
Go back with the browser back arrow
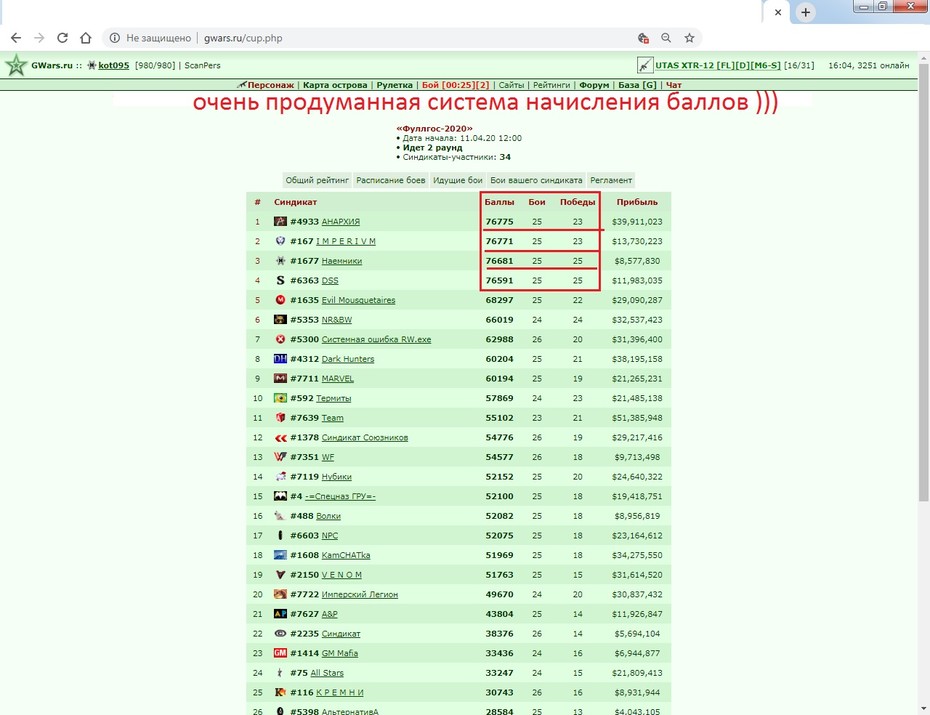point(16,38)
